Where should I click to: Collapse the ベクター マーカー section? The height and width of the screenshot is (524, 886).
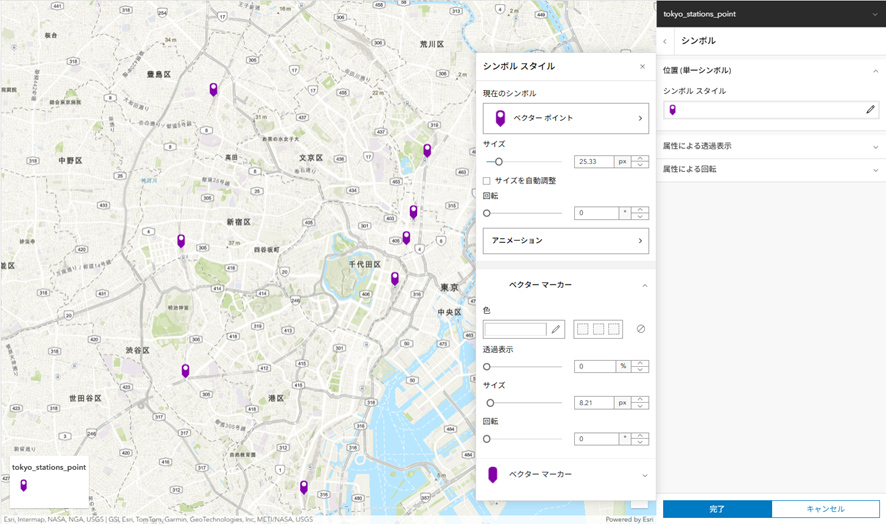tap(644, 285)
